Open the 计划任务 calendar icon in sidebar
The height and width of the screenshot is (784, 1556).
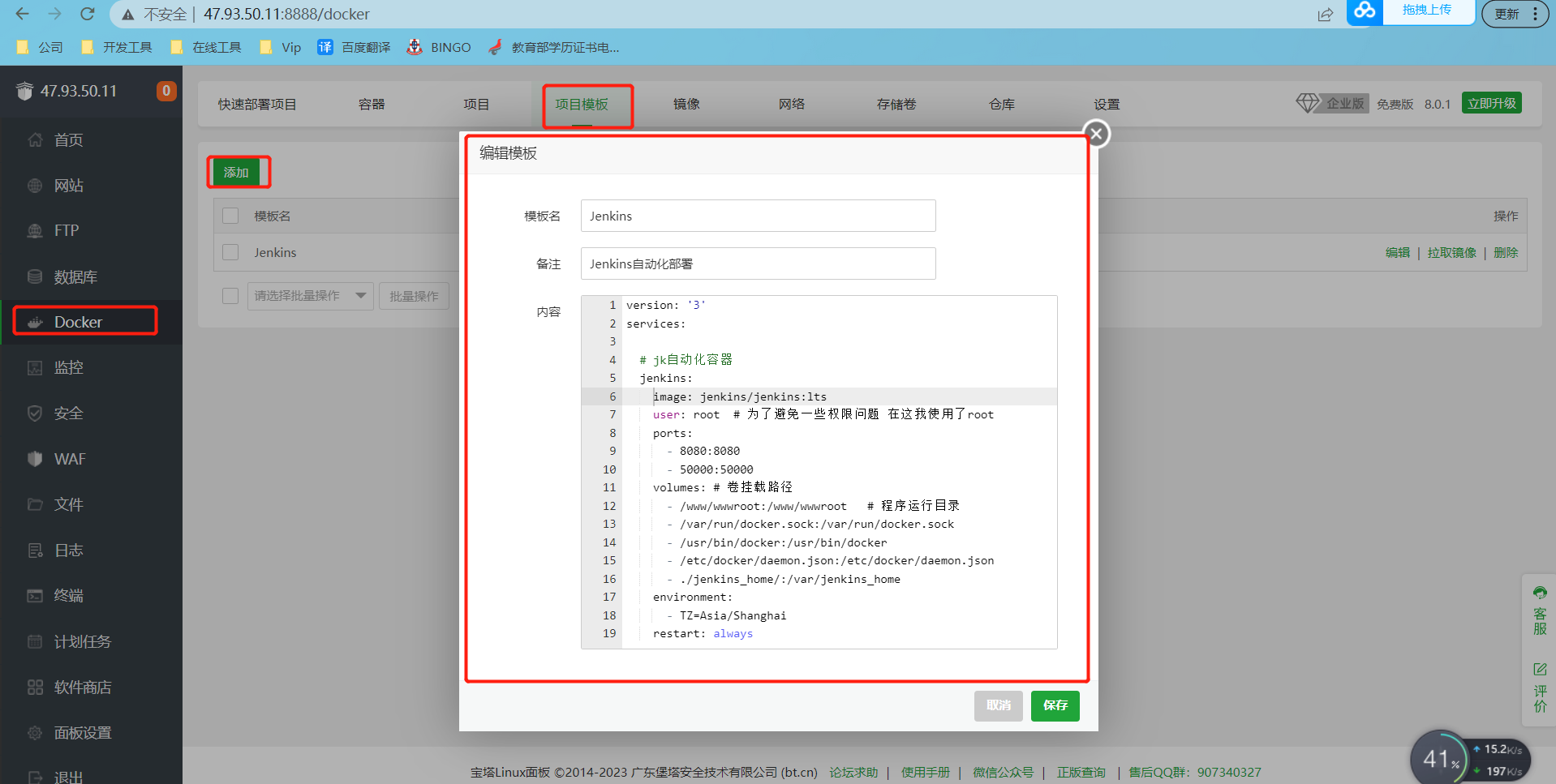(35, 641)
